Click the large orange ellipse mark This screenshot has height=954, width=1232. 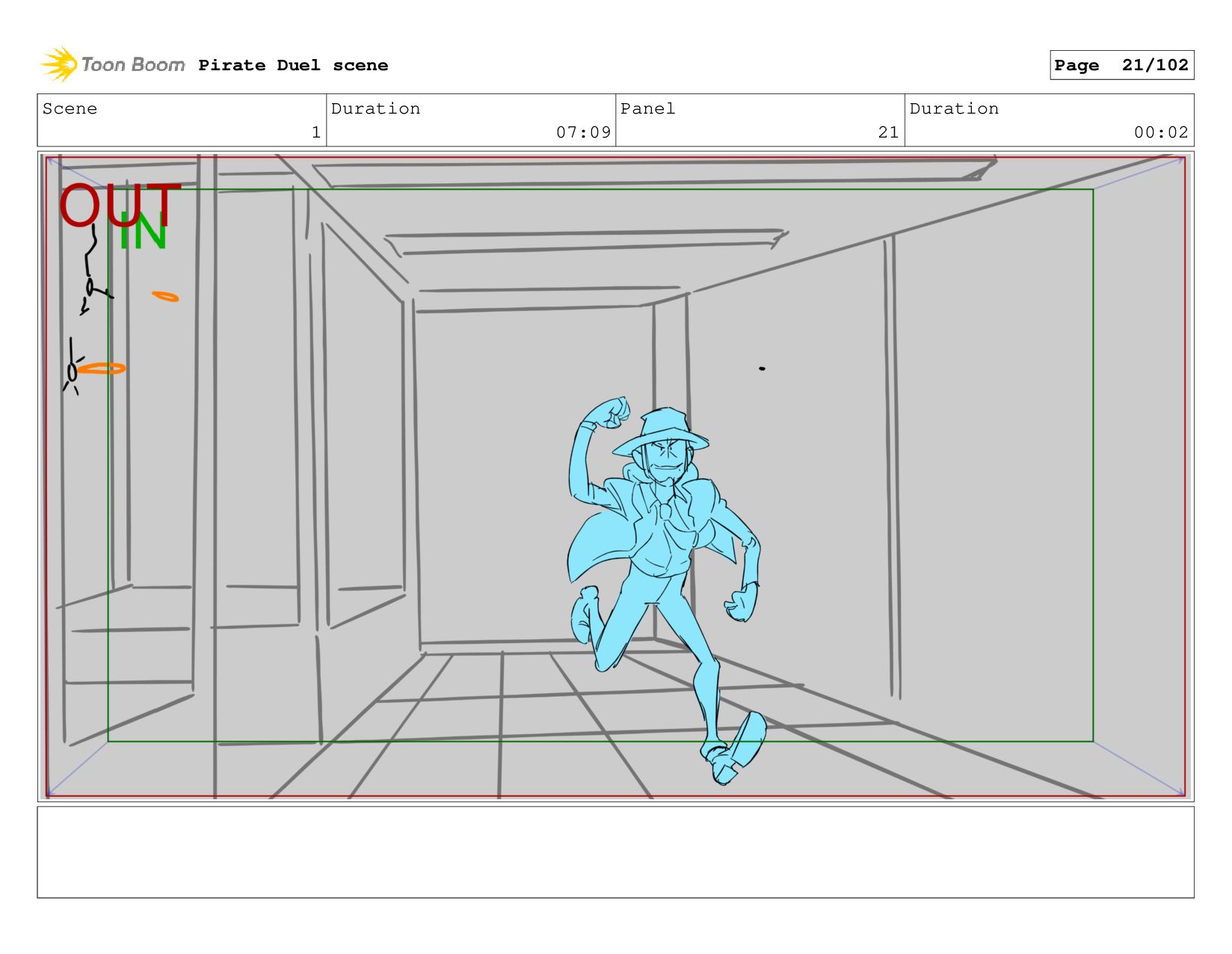click(x=102, y=369)
